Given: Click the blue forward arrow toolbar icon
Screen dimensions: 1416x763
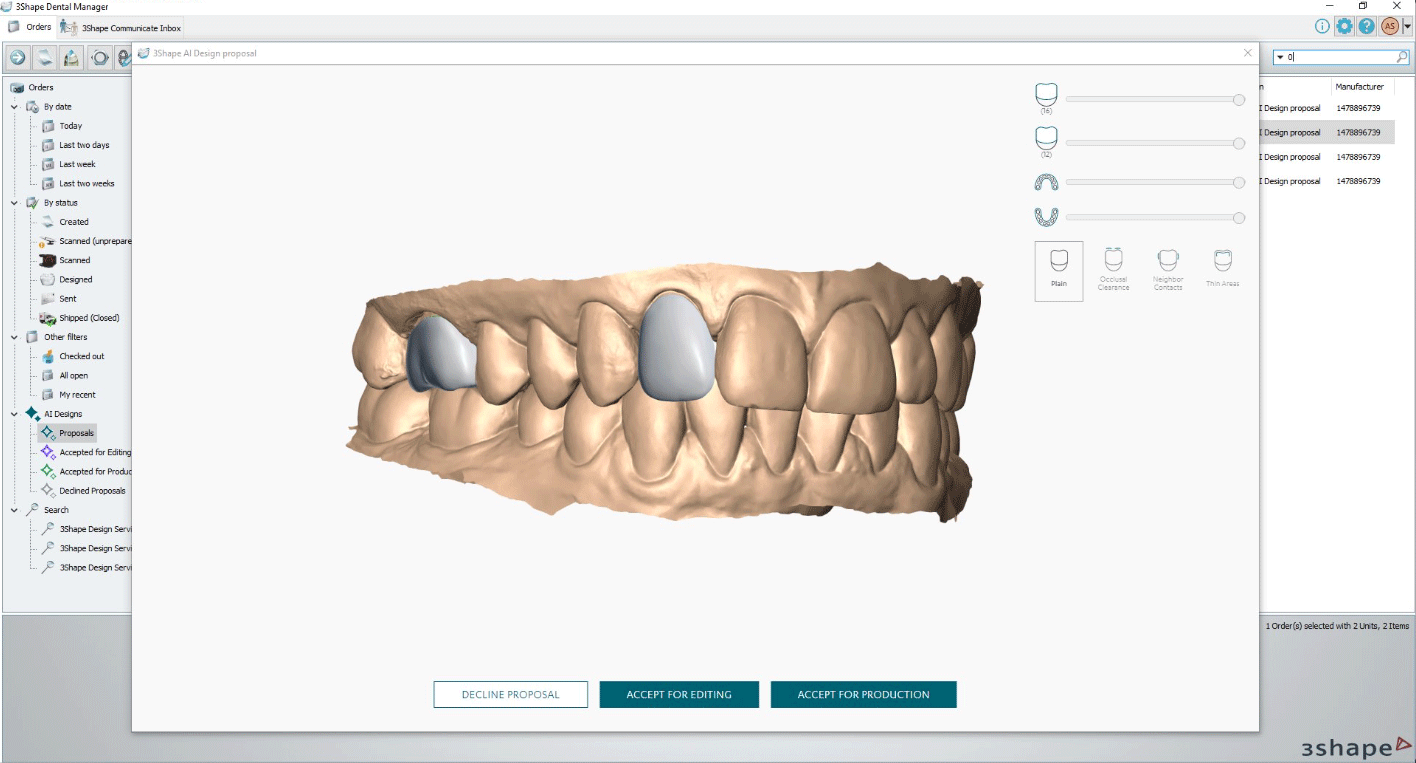Looking at the screenshot, I should coord(17,58).
